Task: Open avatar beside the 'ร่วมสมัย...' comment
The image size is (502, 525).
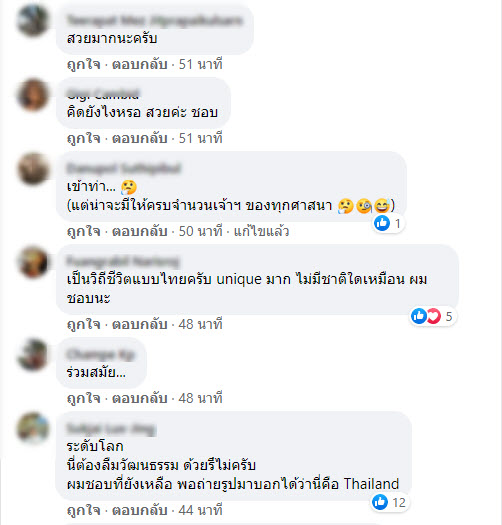Action: pos(32,355)
